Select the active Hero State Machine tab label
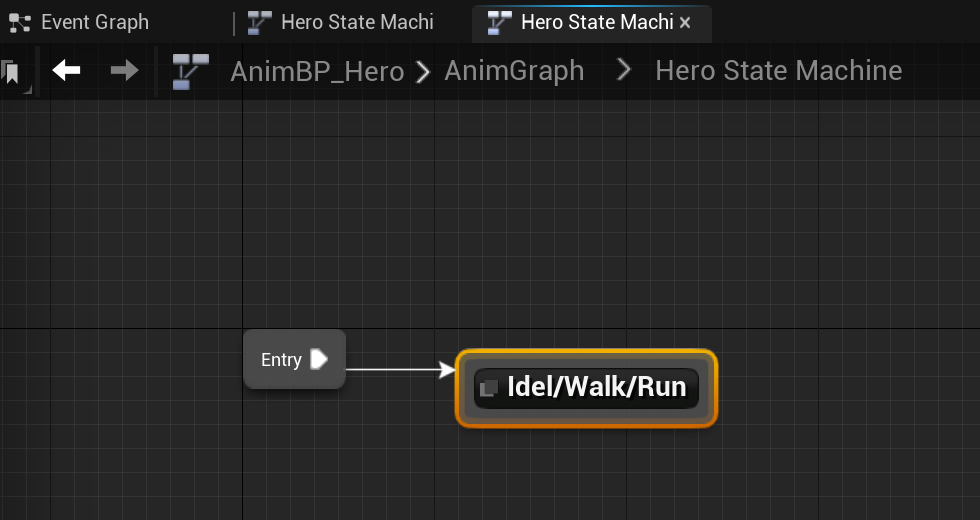980x520 pixels. 596,22
